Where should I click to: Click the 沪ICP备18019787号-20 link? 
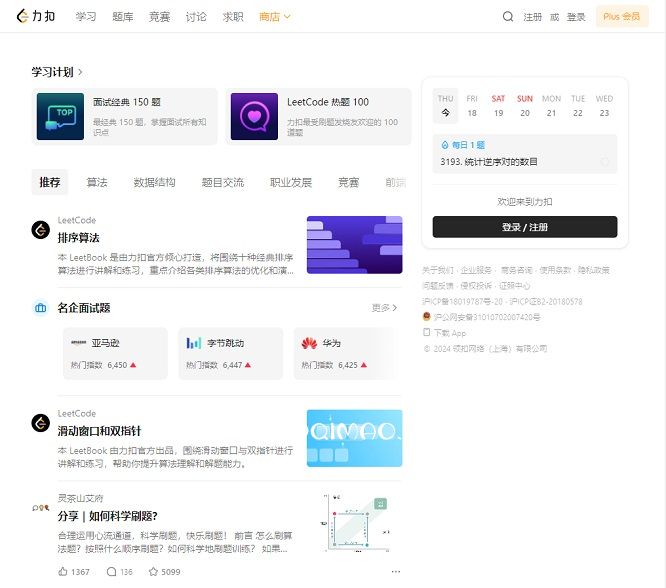[462, 301]
